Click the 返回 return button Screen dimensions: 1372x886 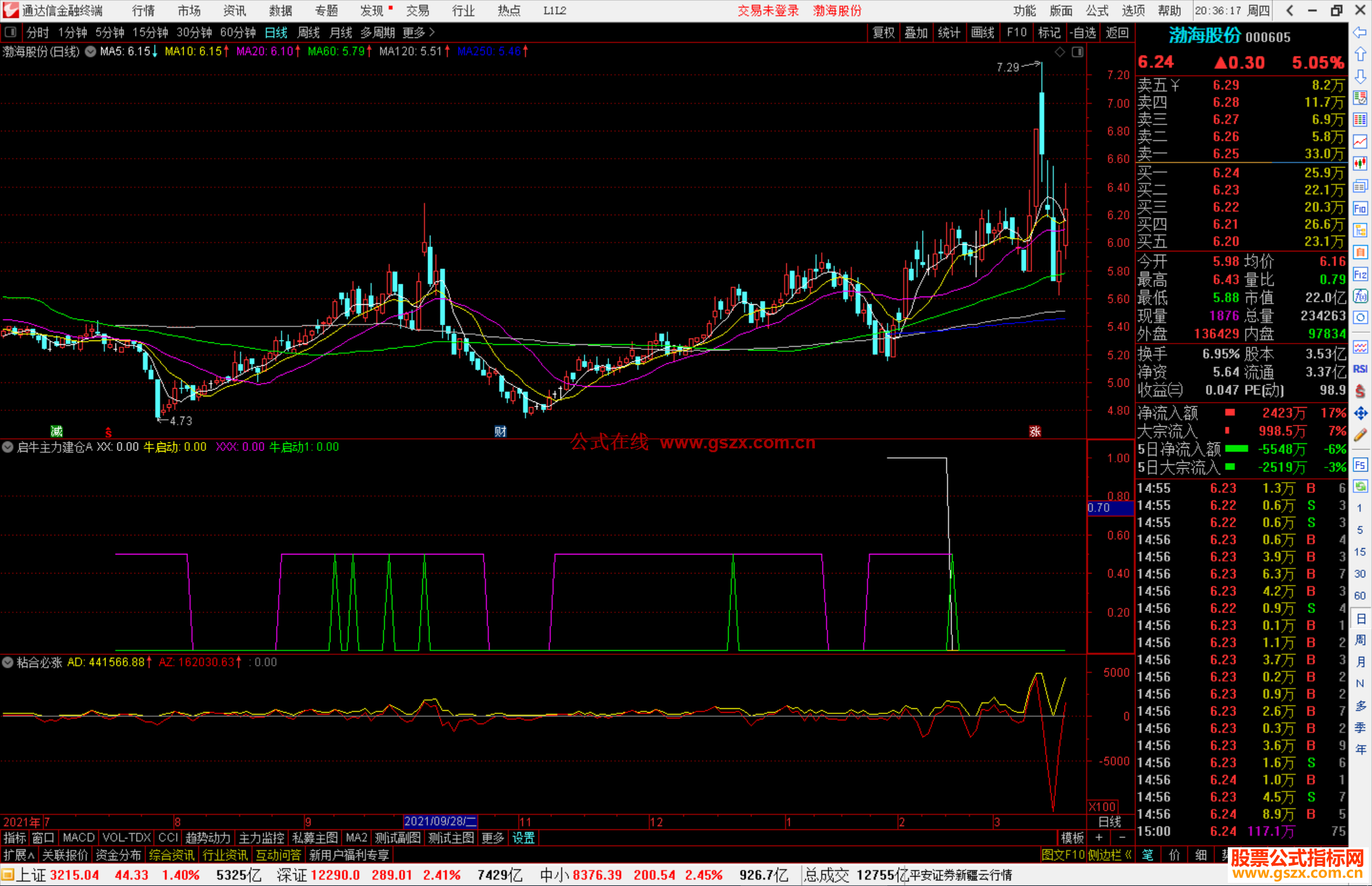point(1117,32)
